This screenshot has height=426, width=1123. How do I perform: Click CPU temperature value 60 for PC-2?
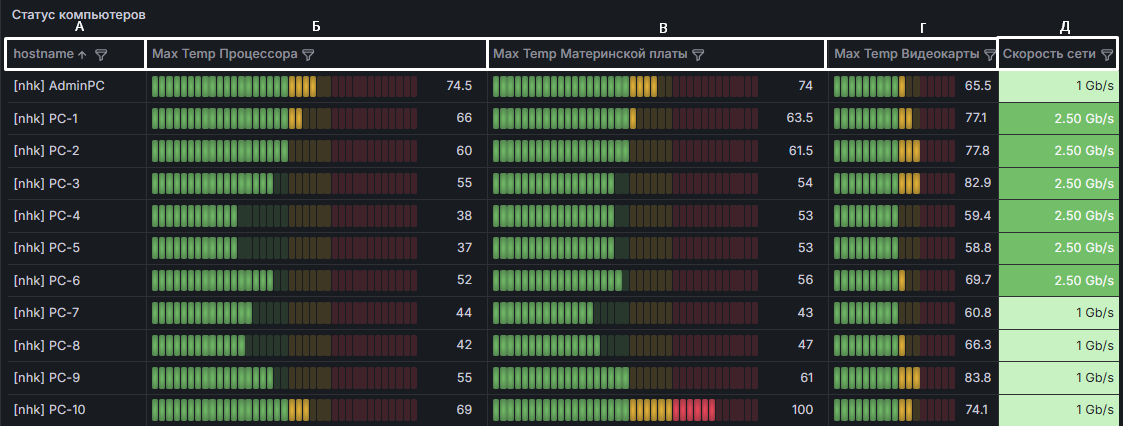(464, 150)
